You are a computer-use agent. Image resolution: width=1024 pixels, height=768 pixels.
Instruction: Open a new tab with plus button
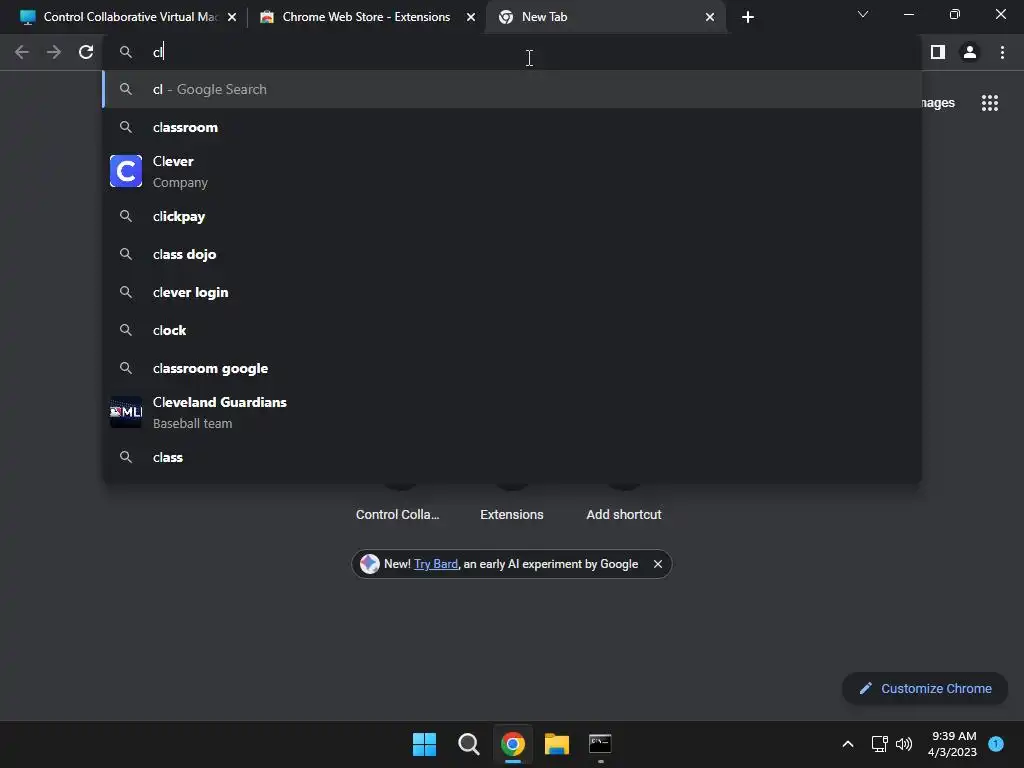[x=748, y=17]
